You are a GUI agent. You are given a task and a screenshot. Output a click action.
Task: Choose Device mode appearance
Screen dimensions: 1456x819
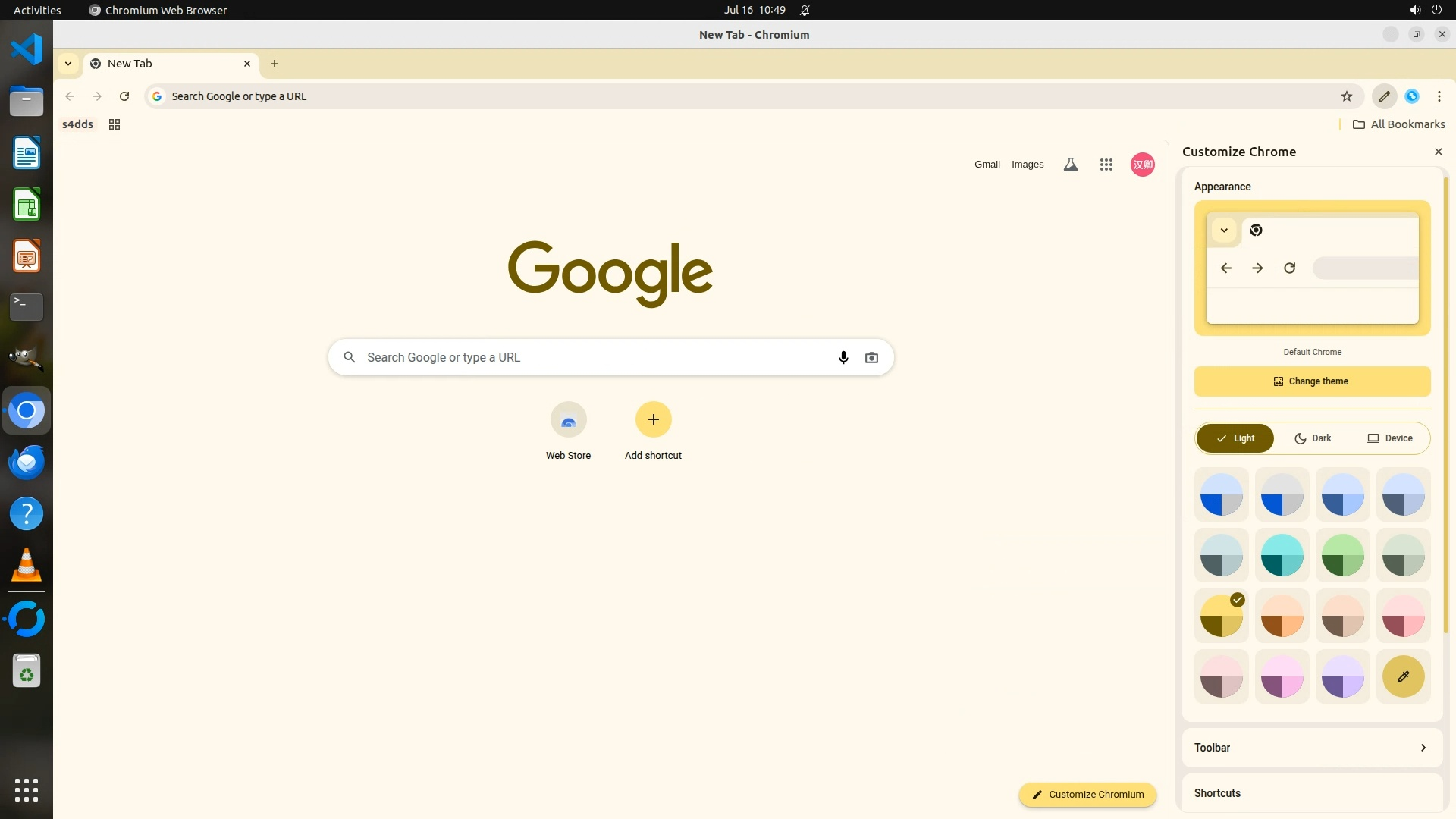(x=1389, y=438)
